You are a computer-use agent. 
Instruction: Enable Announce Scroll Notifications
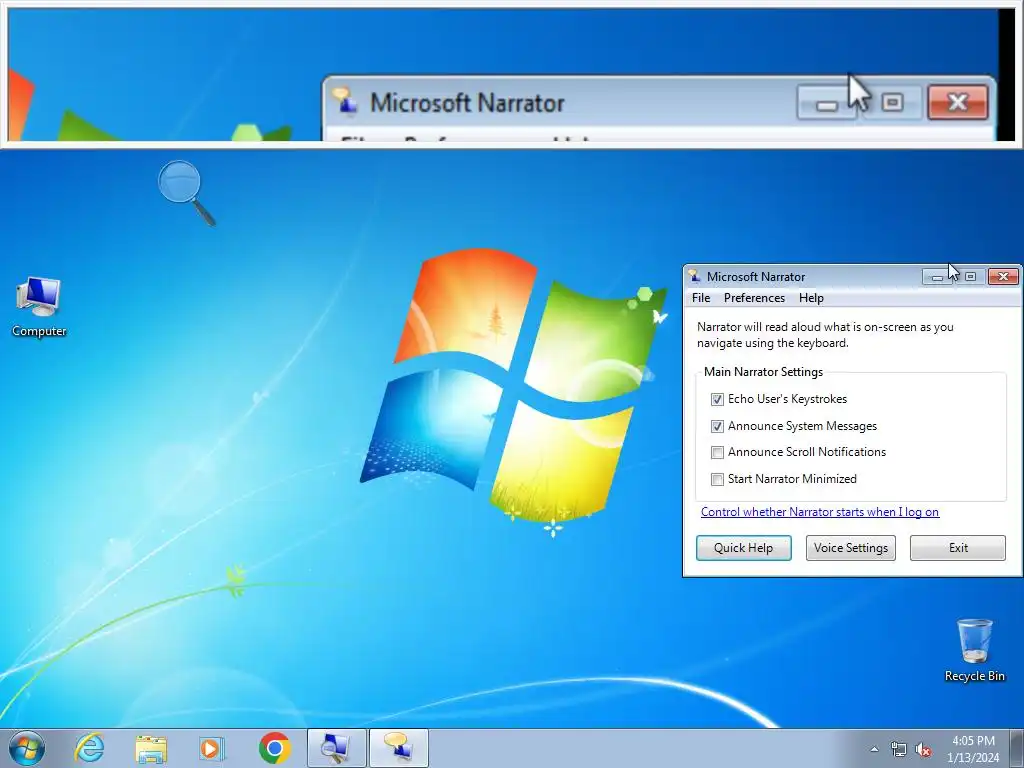(717, 452)
